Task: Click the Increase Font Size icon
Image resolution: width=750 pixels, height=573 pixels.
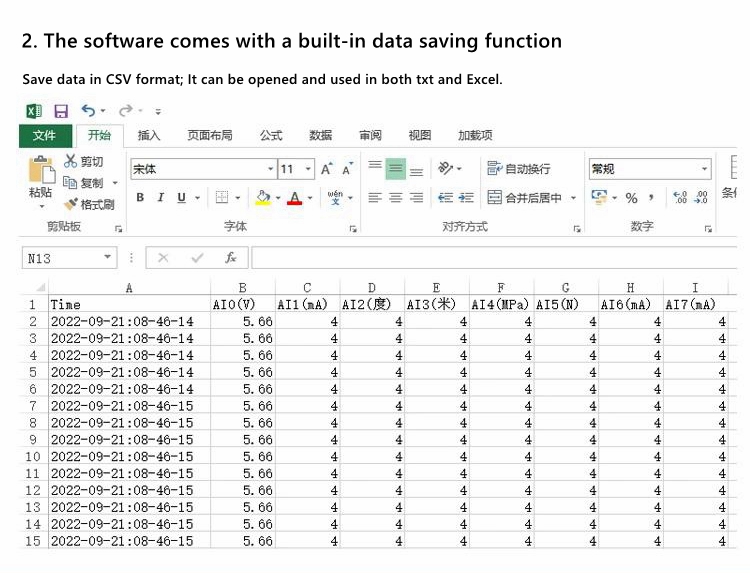Action: (327, 169)
